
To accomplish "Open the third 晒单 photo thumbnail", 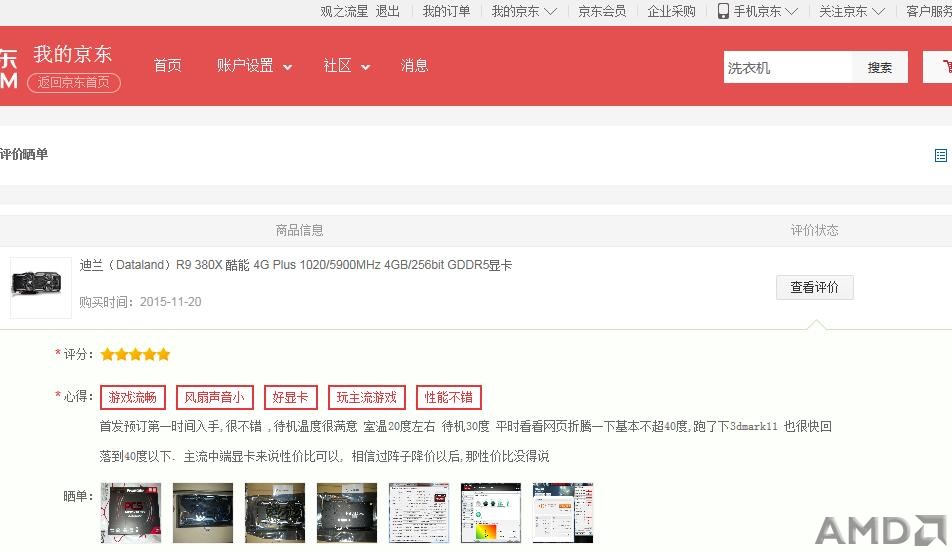I will coord(275,513).
